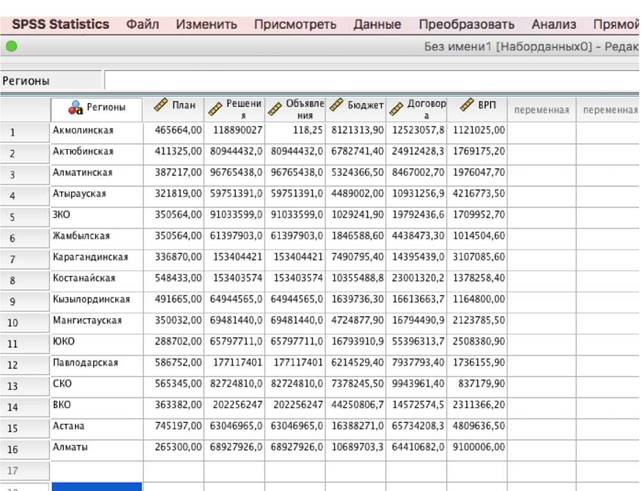Open the Данные menu

pos(377,25)
